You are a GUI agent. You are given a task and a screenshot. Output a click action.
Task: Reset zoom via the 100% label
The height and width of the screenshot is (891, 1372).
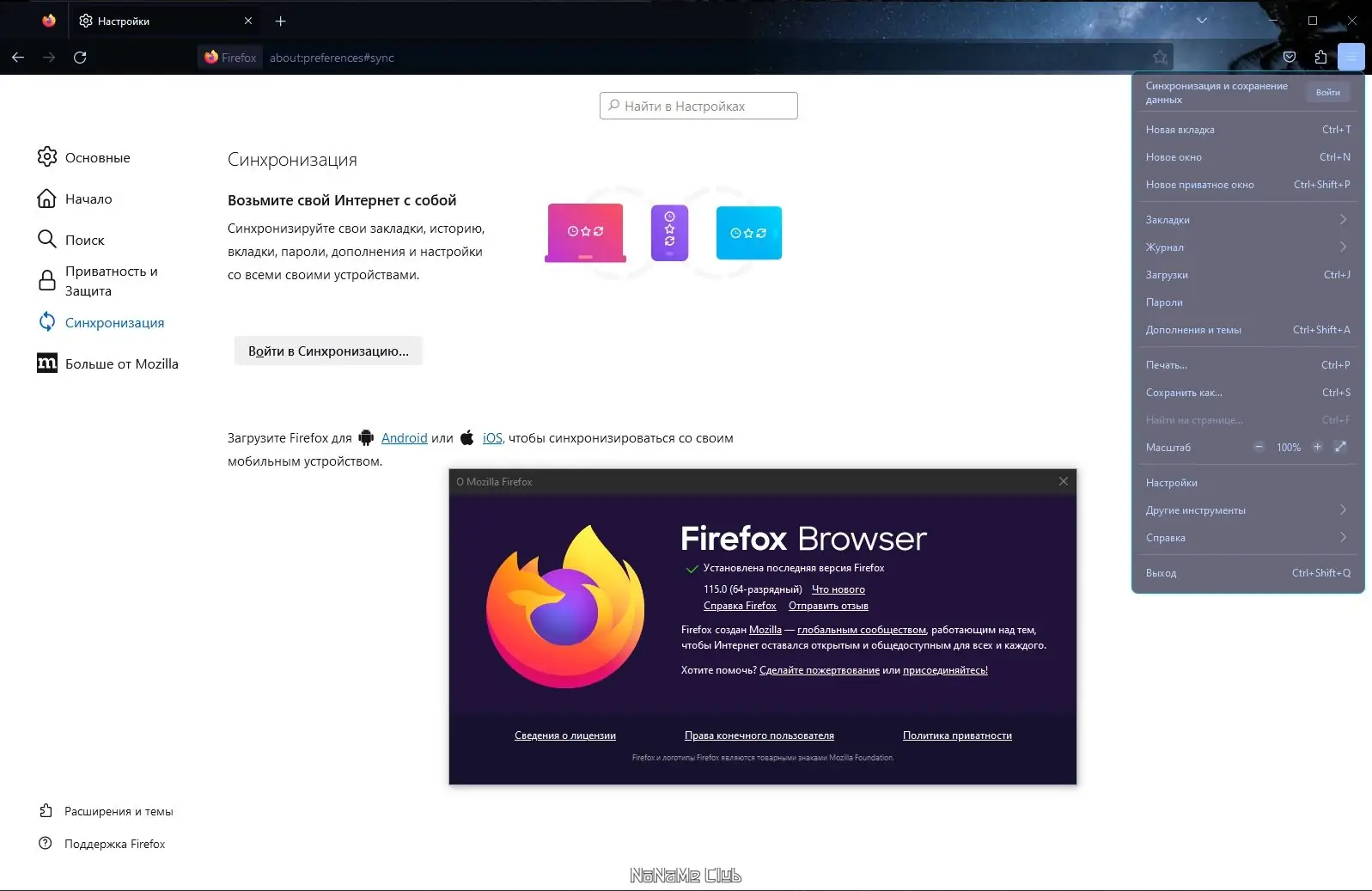pyautogui.click(x=1289, y=448)
